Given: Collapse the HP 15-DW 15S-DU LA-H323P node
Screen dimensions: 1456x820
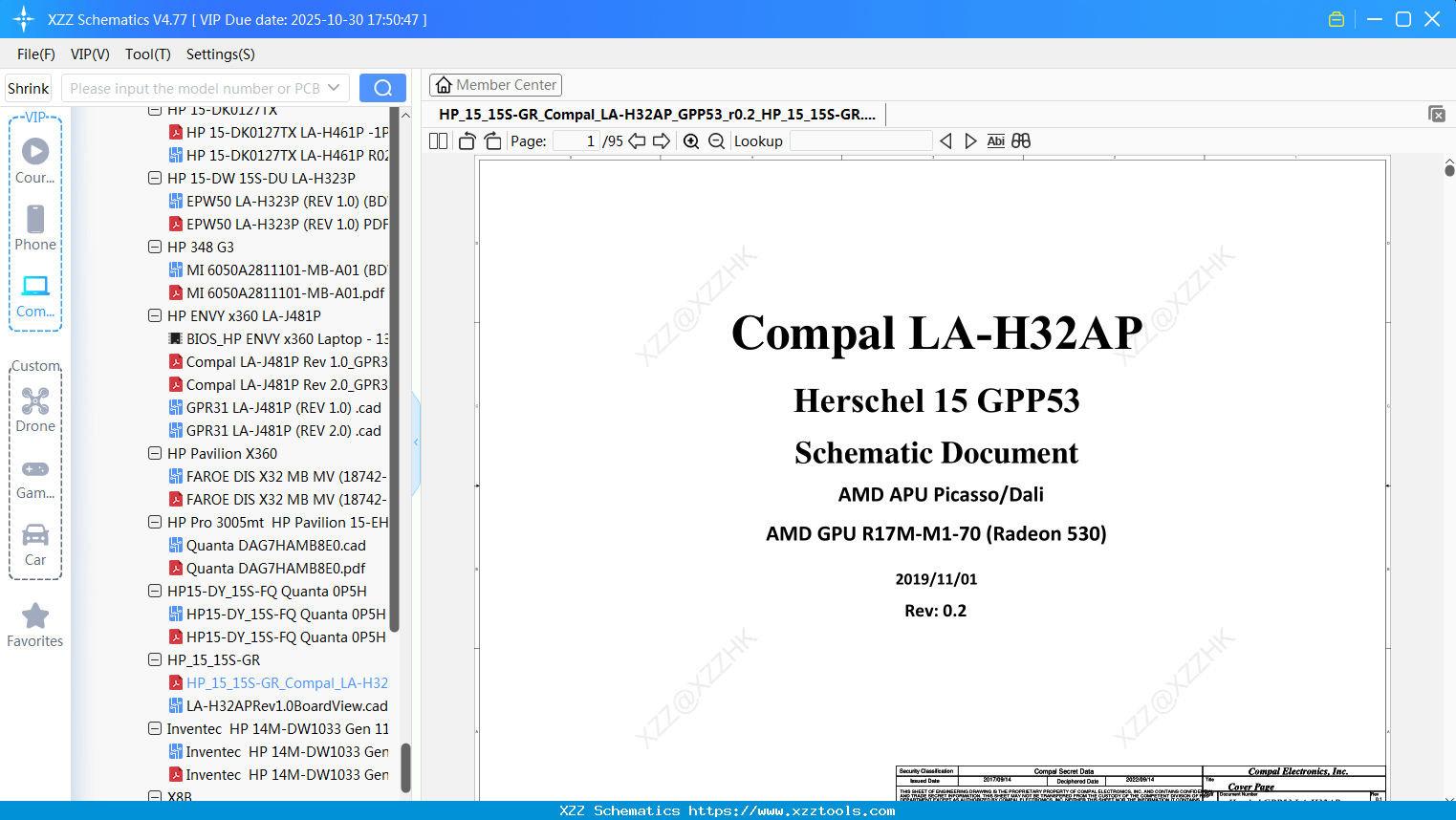Looking at the screenshot, I should 155,178.
